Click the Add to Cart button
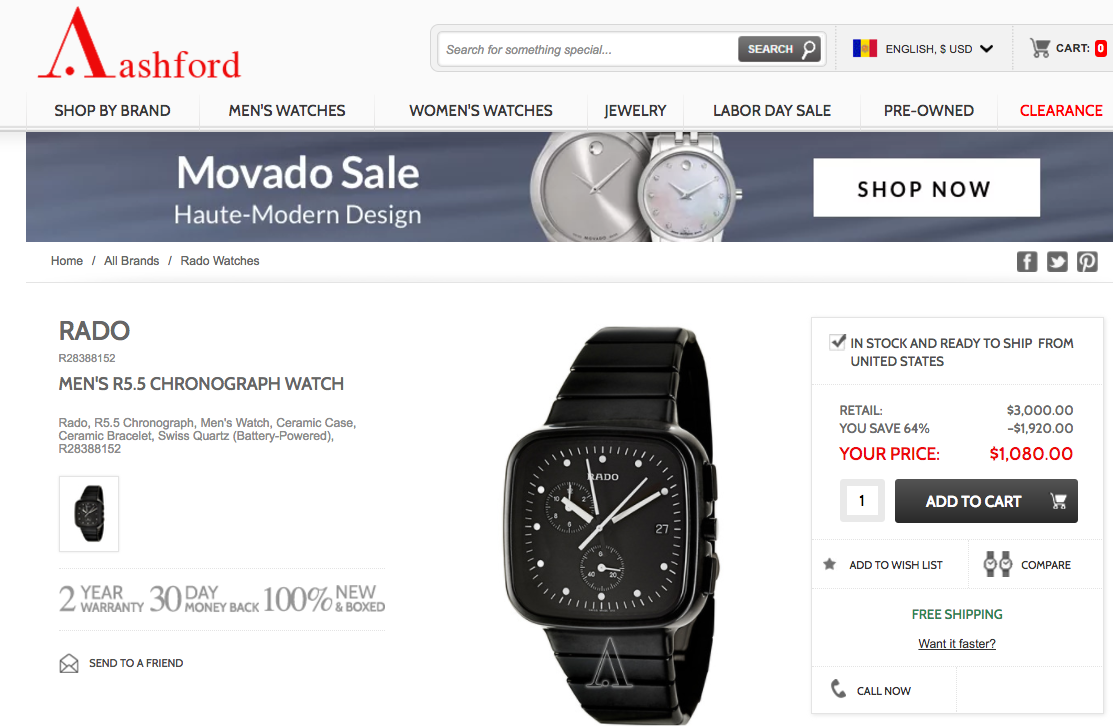1113x727 pixels. [x=986, y=501]
